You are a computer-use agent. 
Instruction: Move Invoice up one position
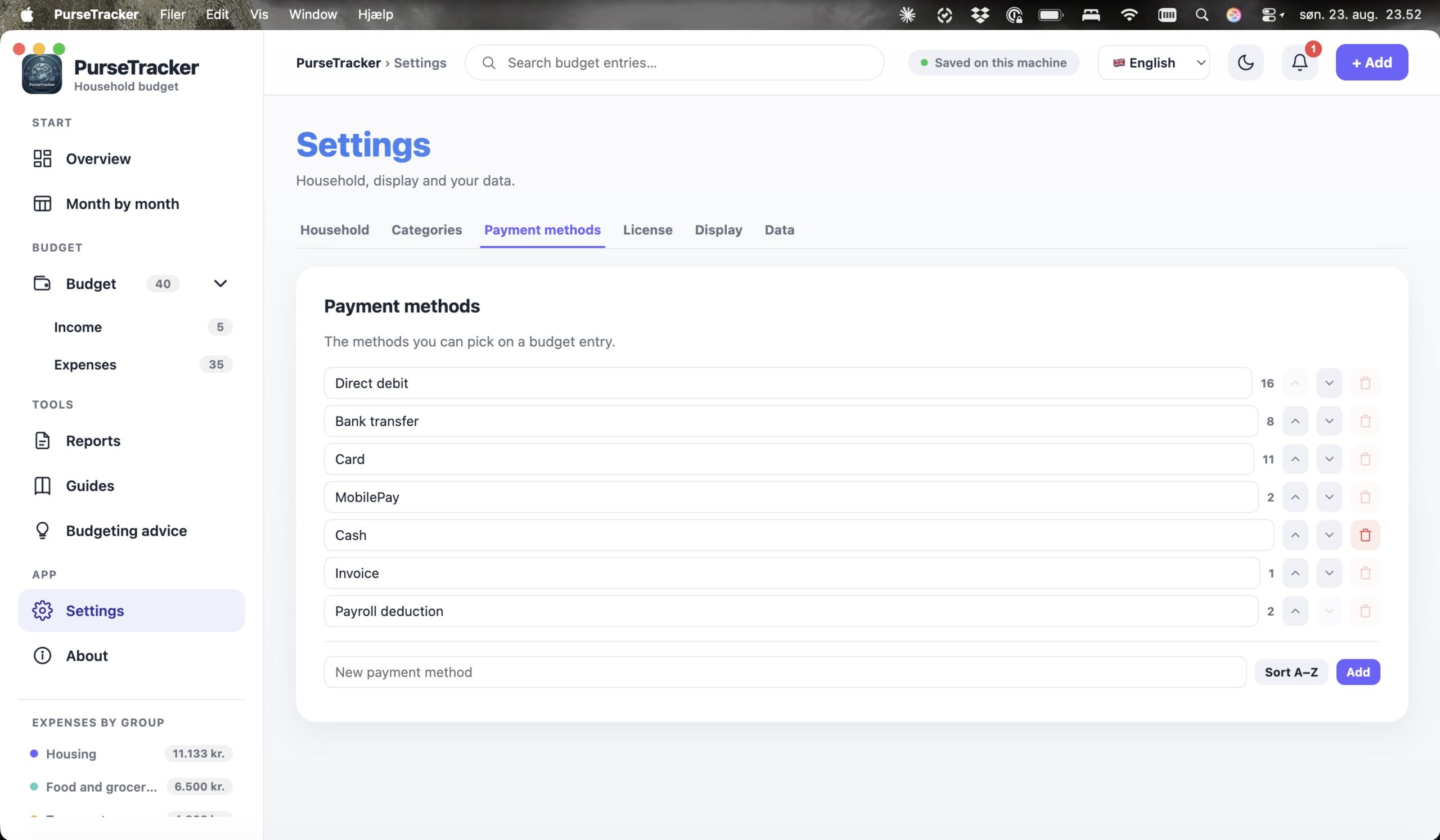point(1295,573)
